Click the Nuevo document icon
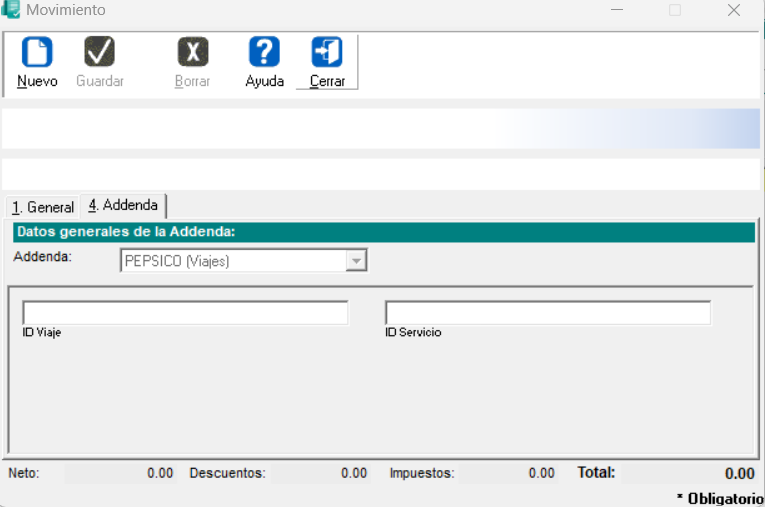 (x=37, y=52)
